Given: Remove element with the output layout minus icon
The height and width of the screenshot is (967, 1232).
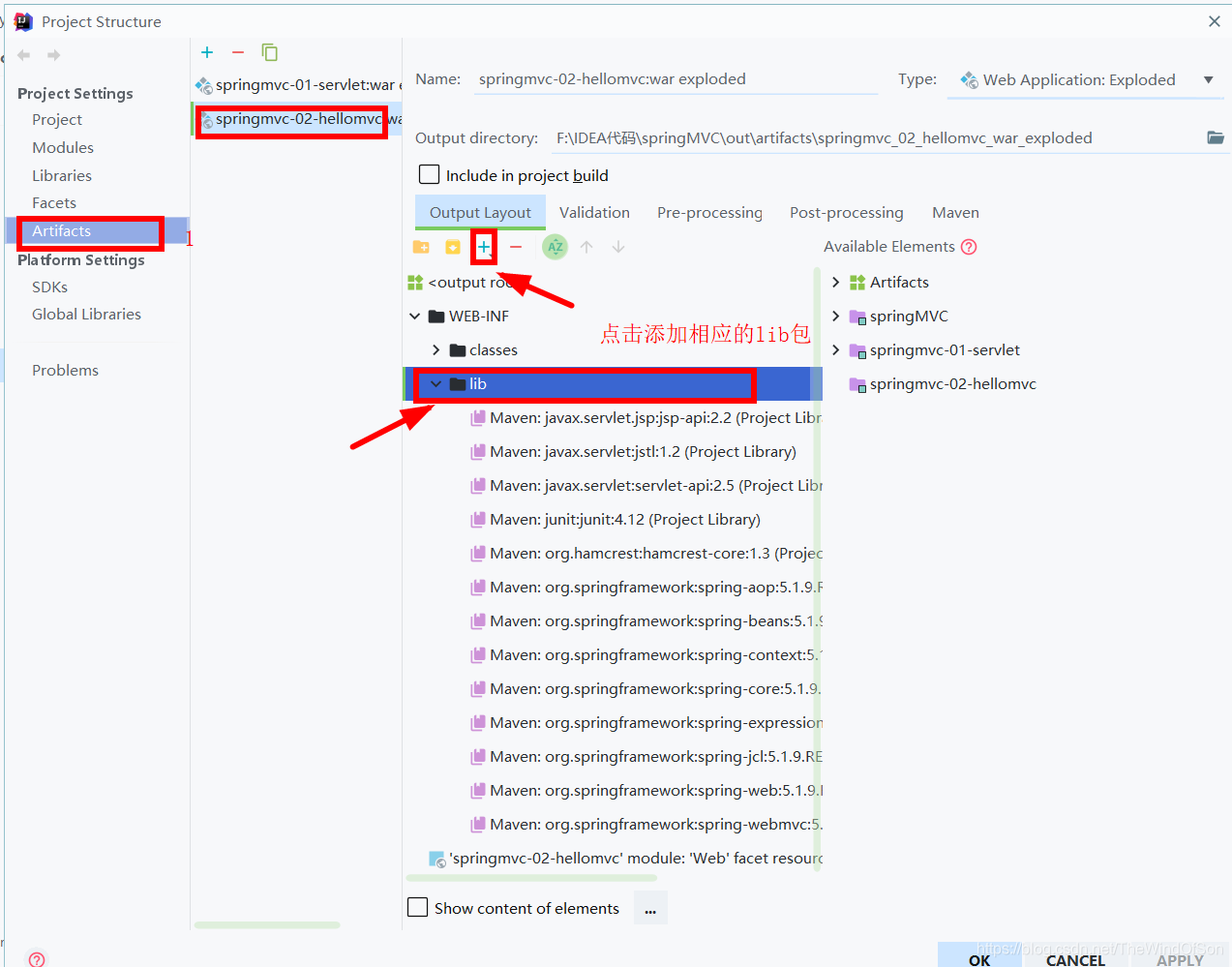Looking at the screenshot, I should click(516, 247).
